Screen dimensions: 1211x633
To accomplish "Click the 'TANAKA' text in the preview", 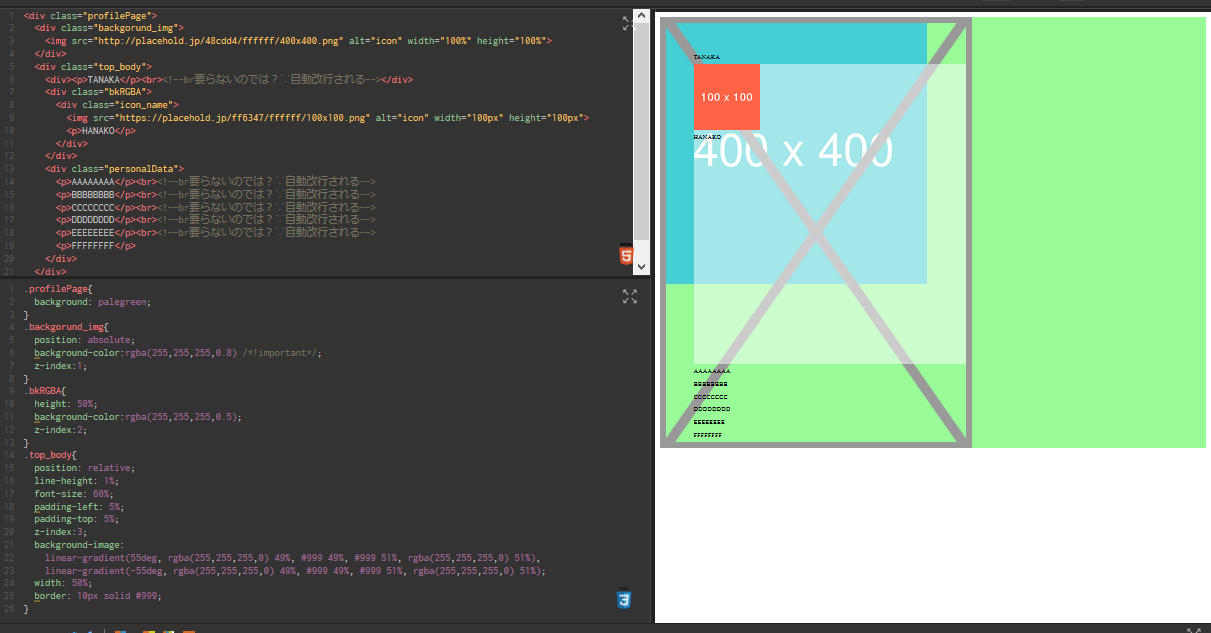I will (707, 57).
